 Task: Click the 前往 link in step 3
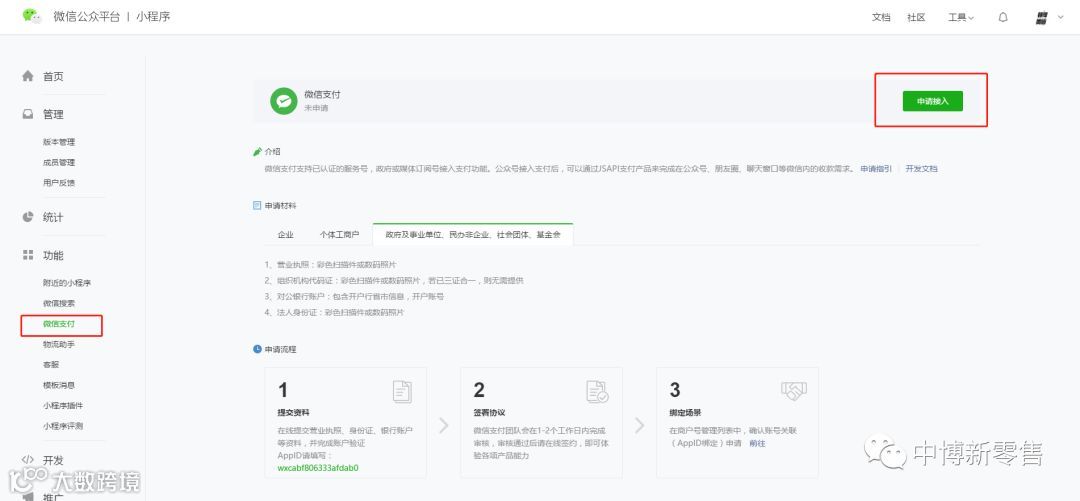pos(757,443)
